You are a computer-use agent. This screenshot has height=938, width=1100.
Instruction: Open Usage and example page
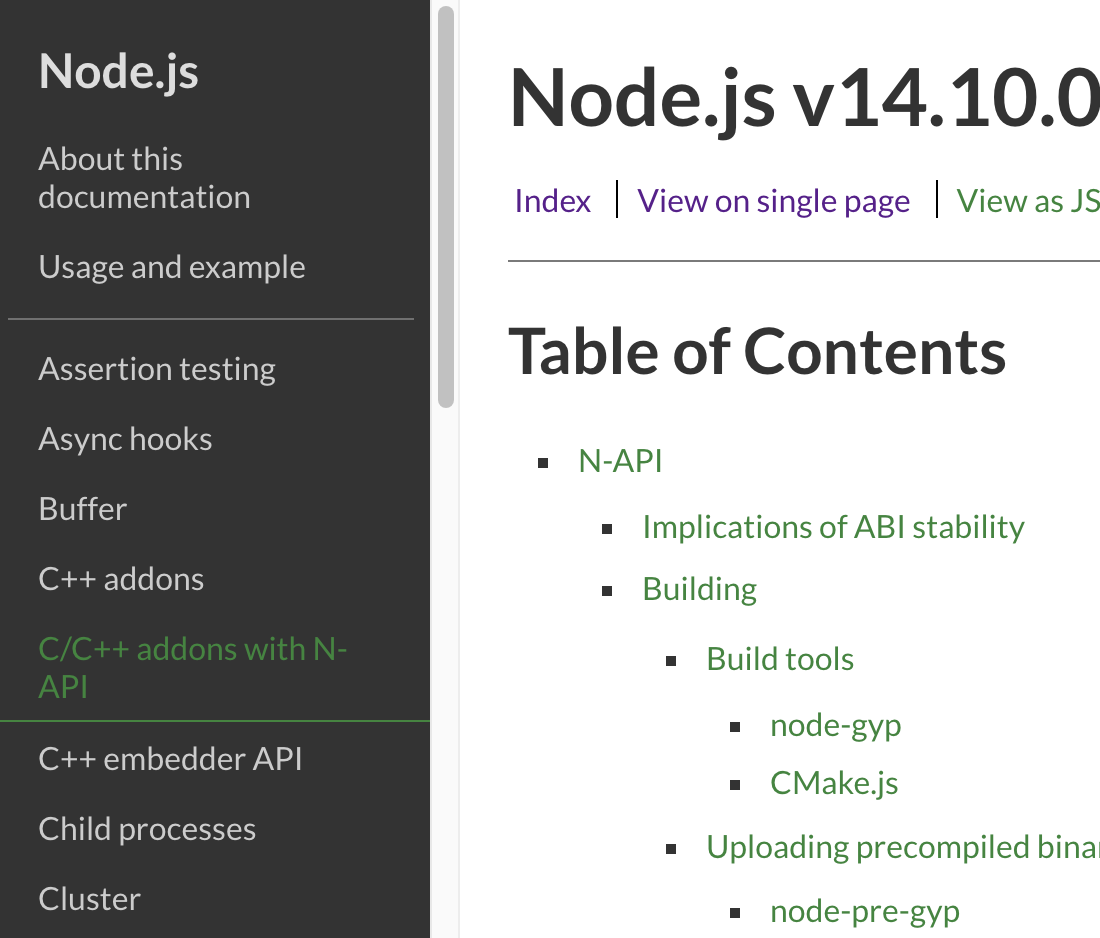[172, 267]
